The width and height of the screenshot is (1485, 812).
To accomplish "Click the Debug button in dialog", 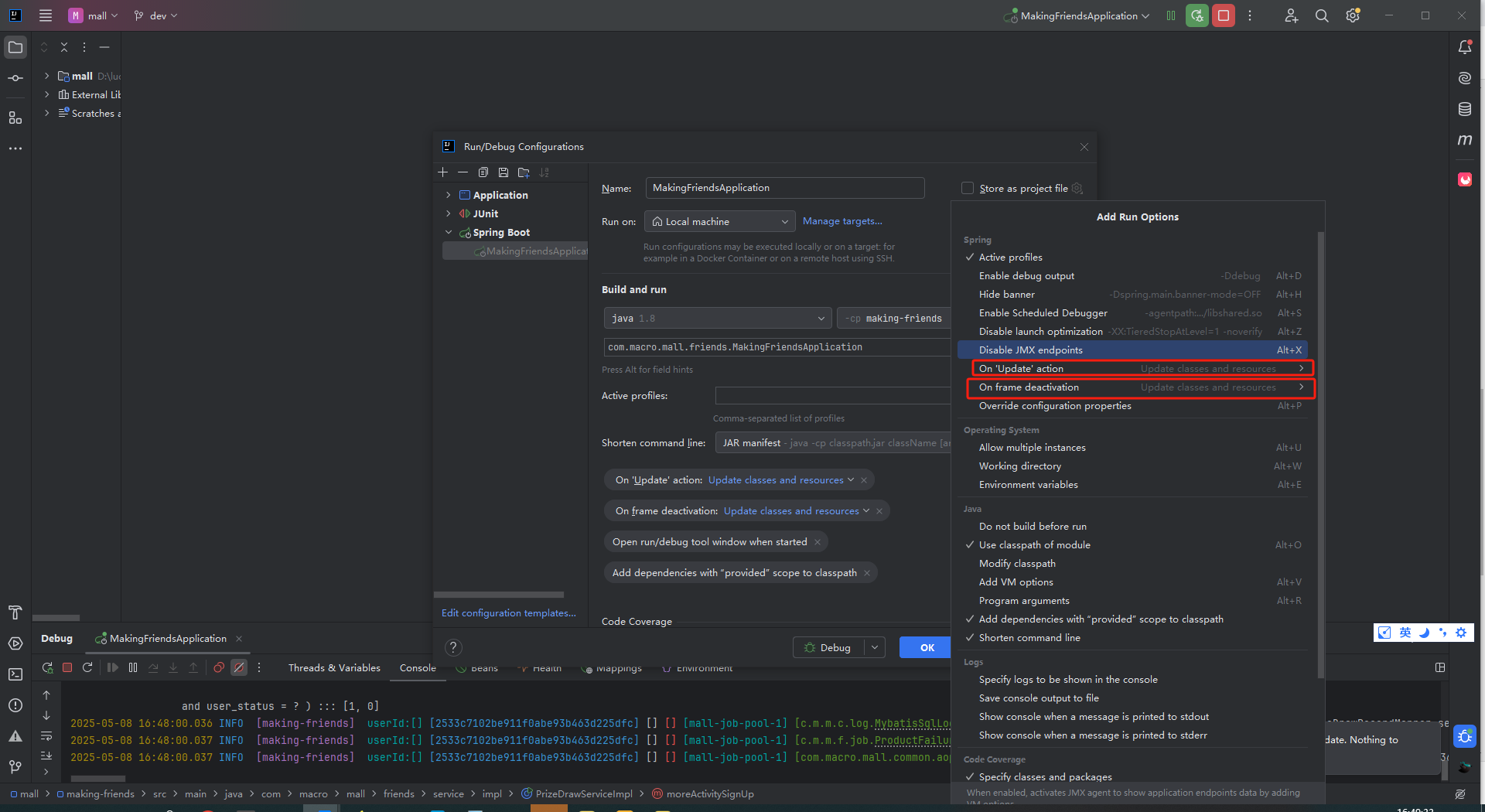I will [829, 647].
